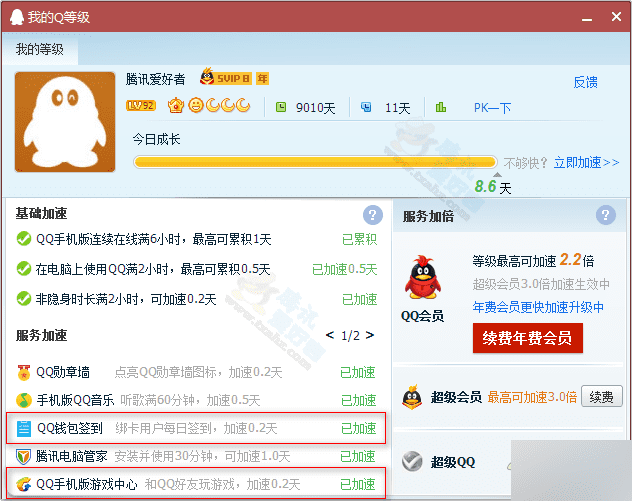Click 已加速 status for 腾讯电脑管家
The image size is (632, 501).
point(358,456)
